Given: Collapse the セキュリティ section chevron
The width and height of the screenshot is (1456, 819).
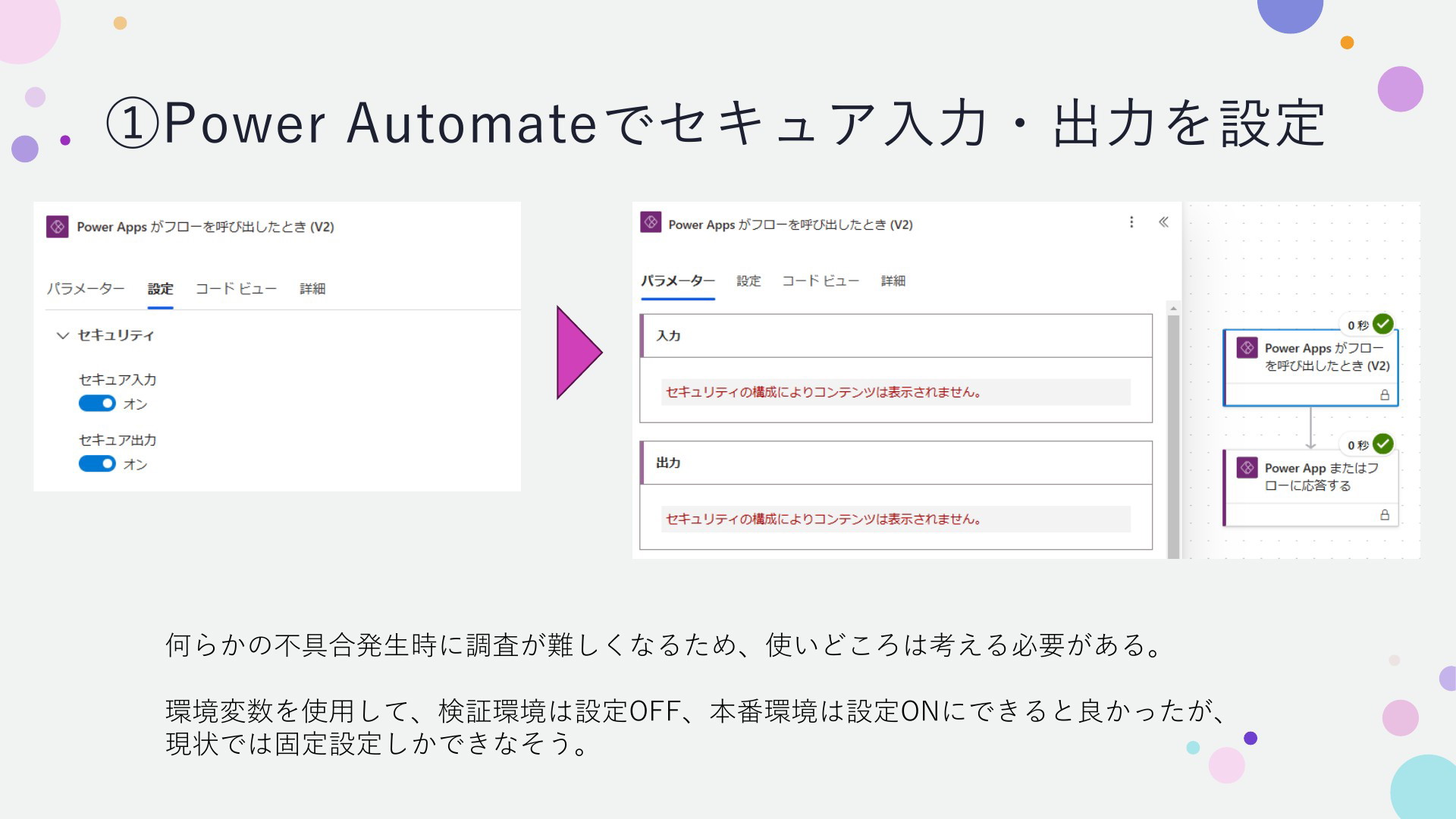Looking at the screenshot, I should pyautogui.click(x=63, y=335).
